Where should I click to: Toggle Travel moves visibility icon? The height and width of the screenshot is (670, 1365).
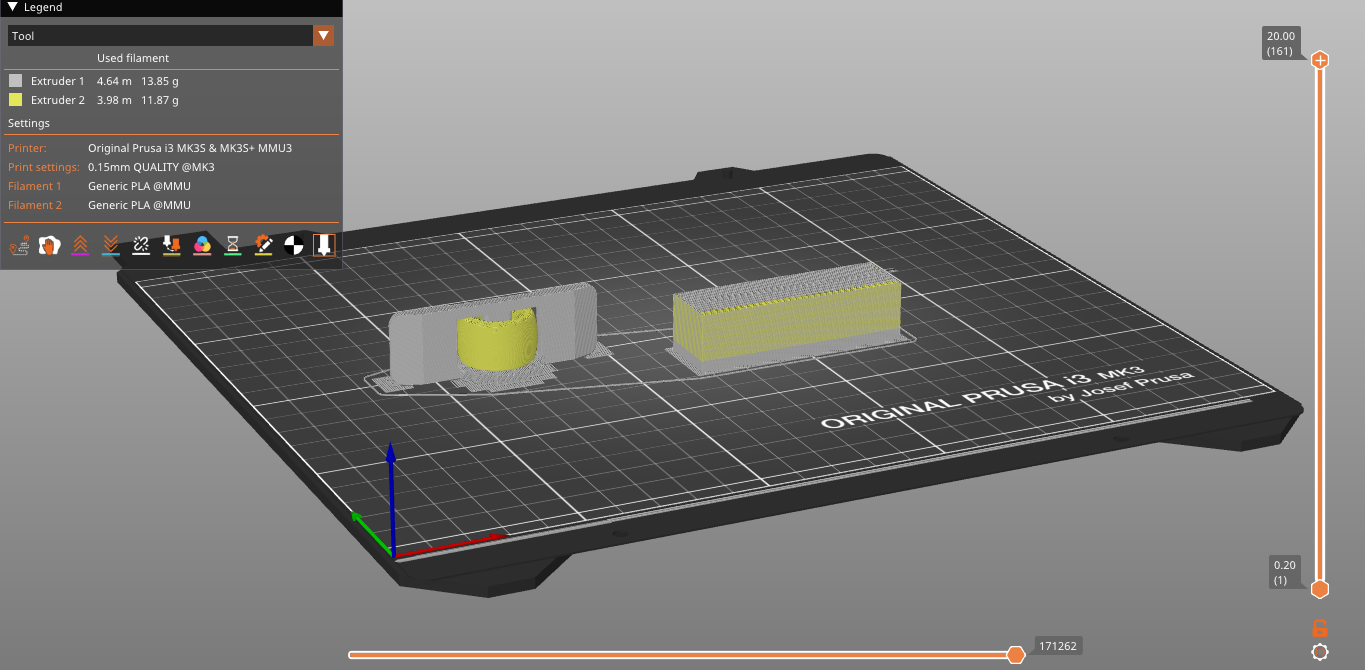click(20, 245)
